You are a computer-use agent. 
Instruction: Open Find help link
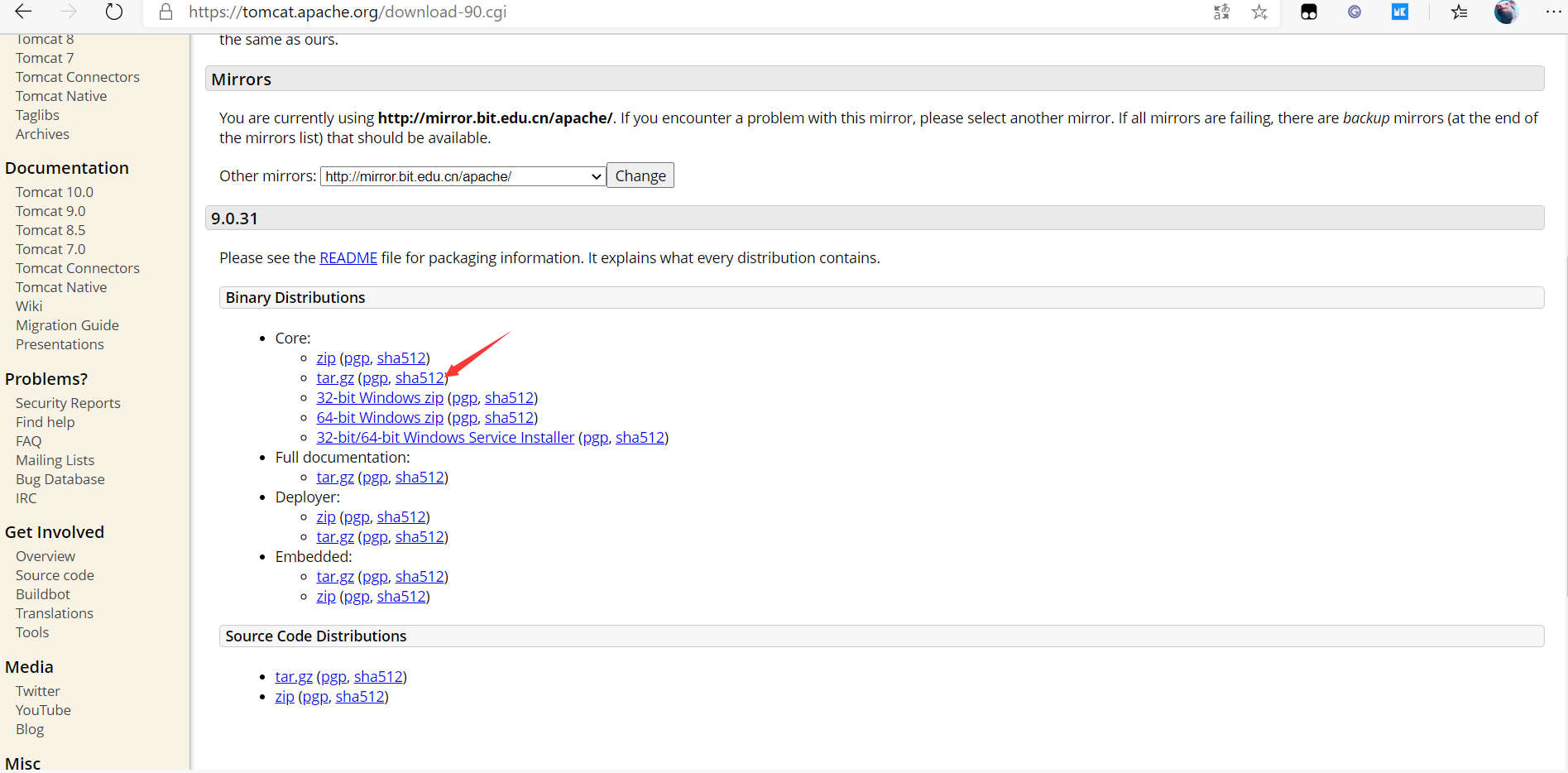pyautogui.click(x=46, y=422)
